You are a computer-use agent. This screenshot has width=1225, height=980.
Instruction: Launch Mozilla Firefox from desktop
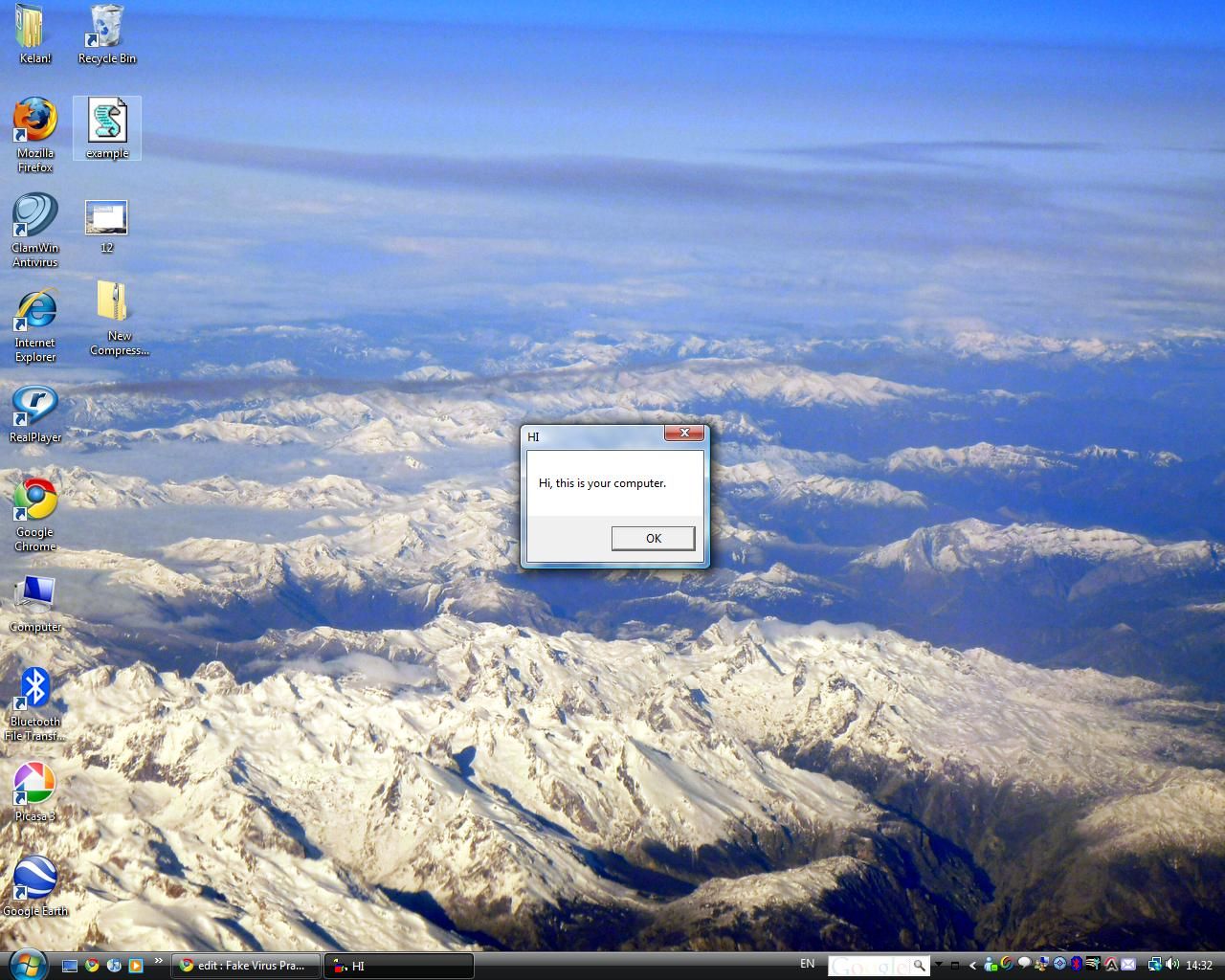click(34, 135)
